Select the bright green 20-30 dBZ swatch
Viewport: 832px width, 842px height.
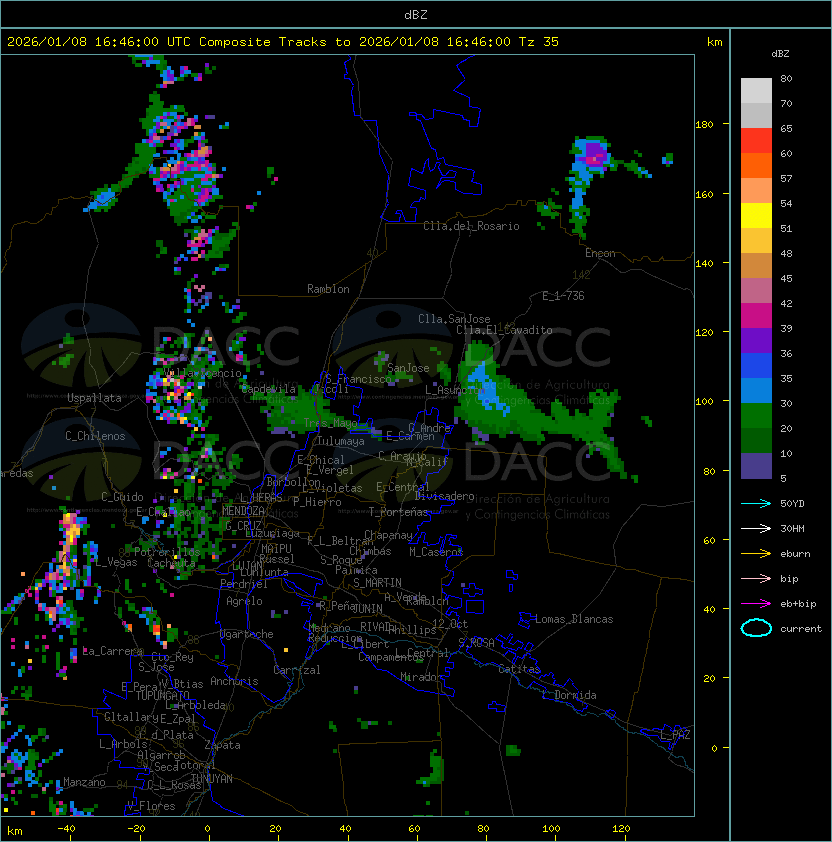756,416
